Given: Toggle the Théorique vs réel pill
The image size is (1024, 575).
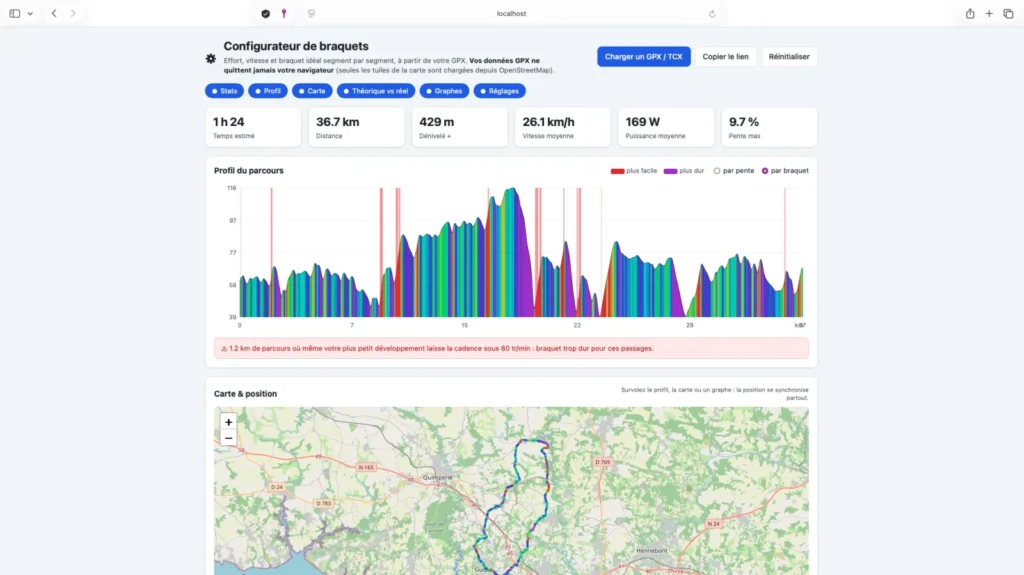Looking at the screenshot, I should pos(376,91).
